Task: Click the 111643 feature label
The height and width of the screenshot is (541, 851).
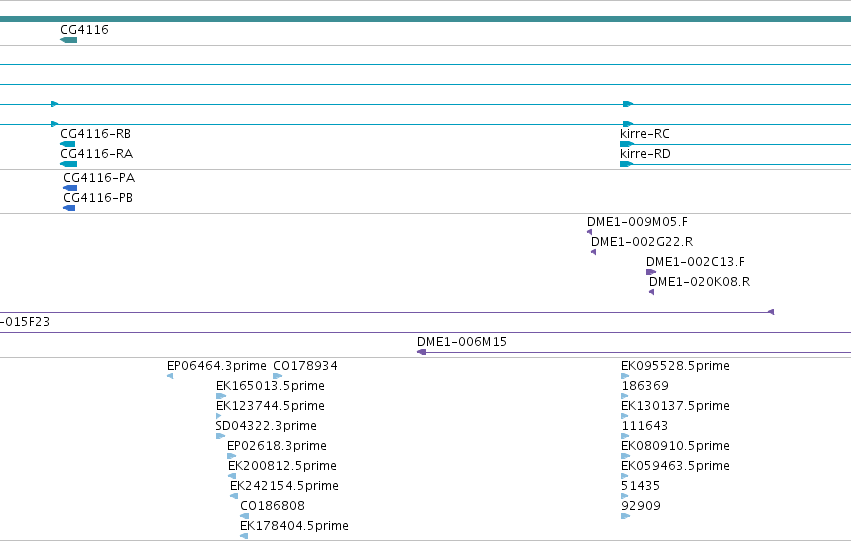Action: 644,426
